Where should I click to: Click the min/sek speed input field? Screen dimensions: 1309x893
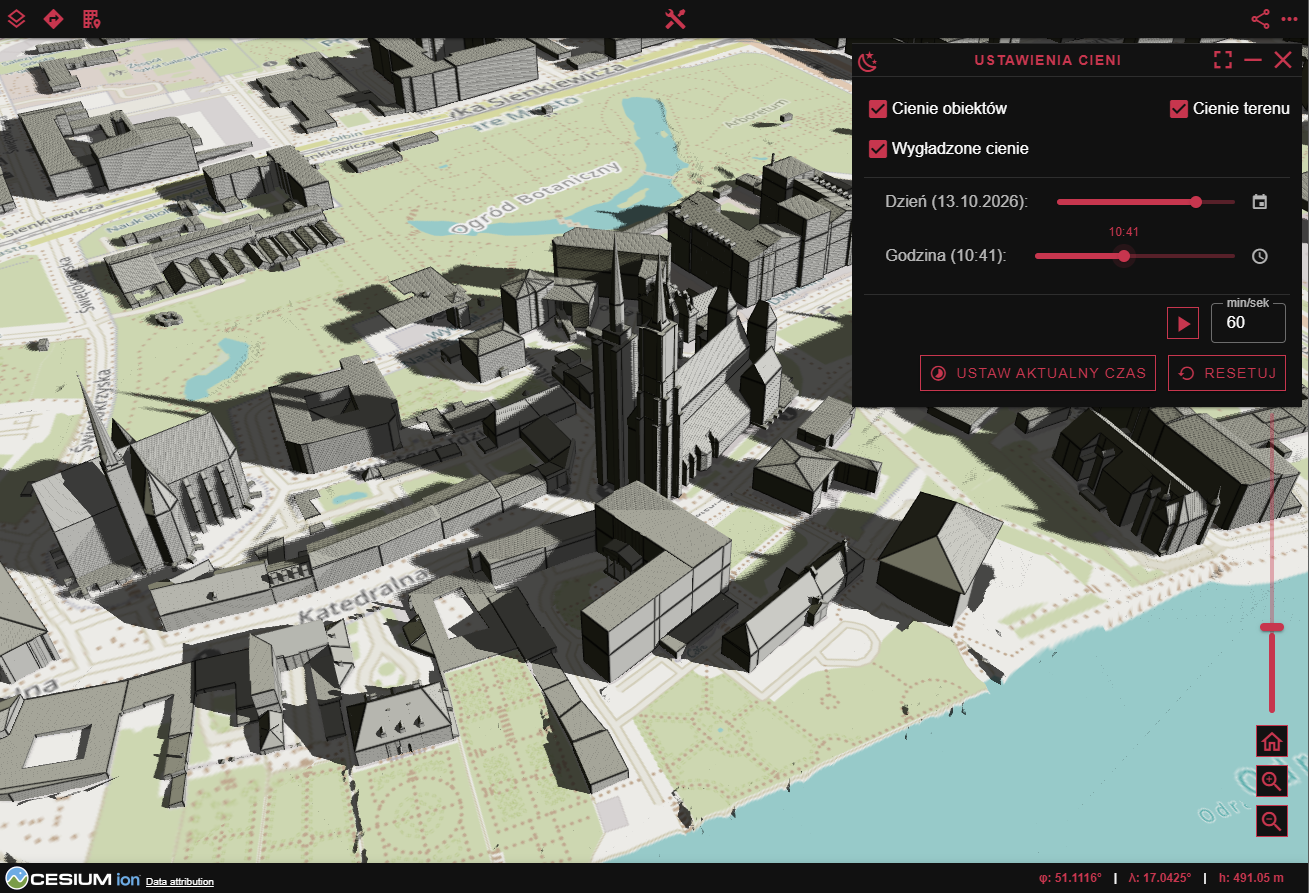(1248, 323)
